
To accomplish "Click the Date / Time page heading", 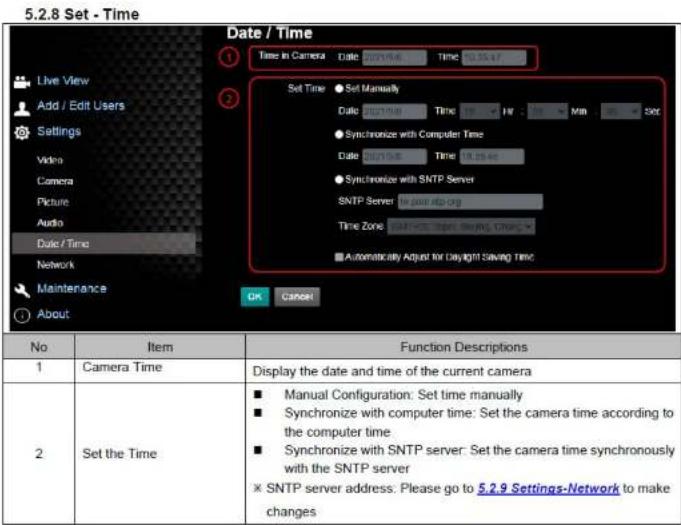I will click(270, 33).
